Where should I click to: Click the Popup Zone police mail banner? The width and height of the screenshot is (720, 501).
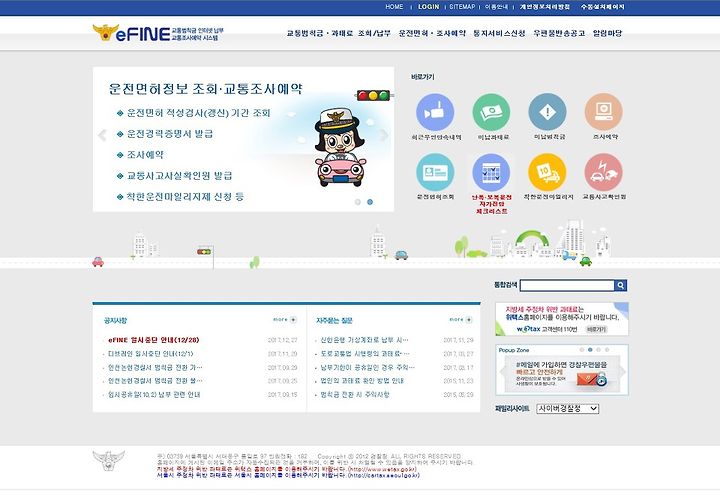pyautogui.click(x=562, y=373)
